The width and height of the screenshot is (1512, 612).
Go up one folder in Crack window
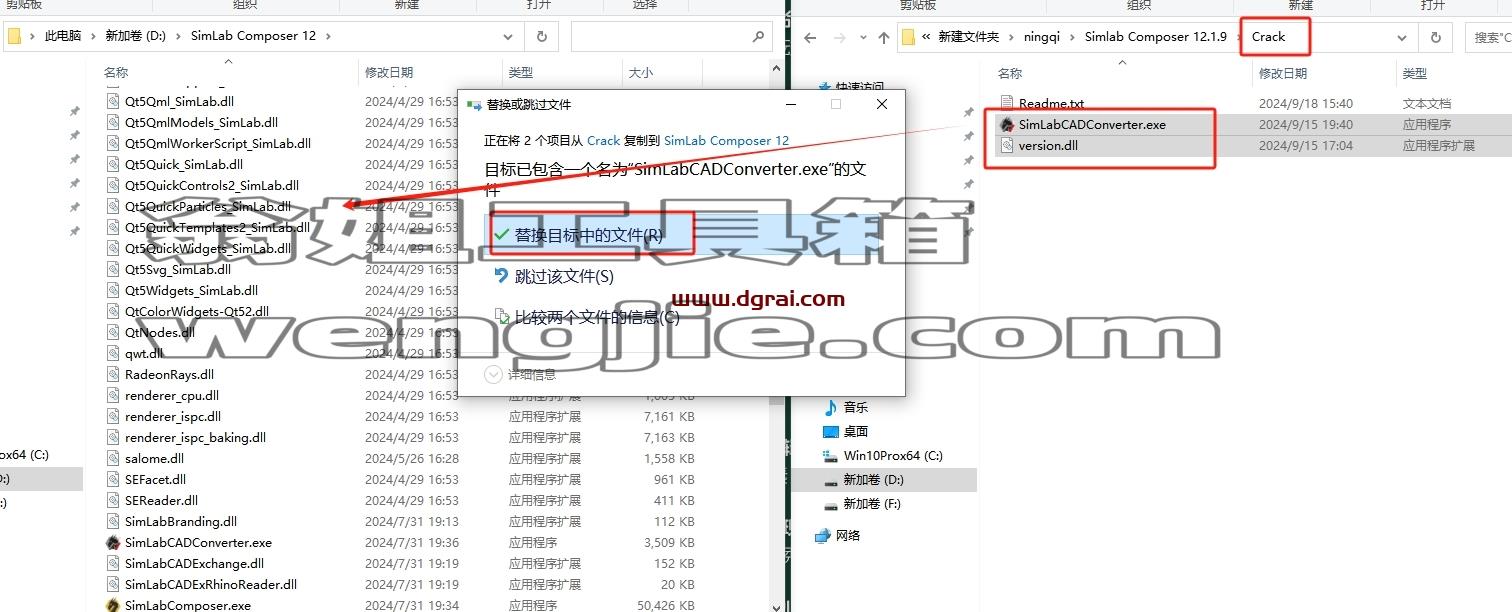coord(883,38)
